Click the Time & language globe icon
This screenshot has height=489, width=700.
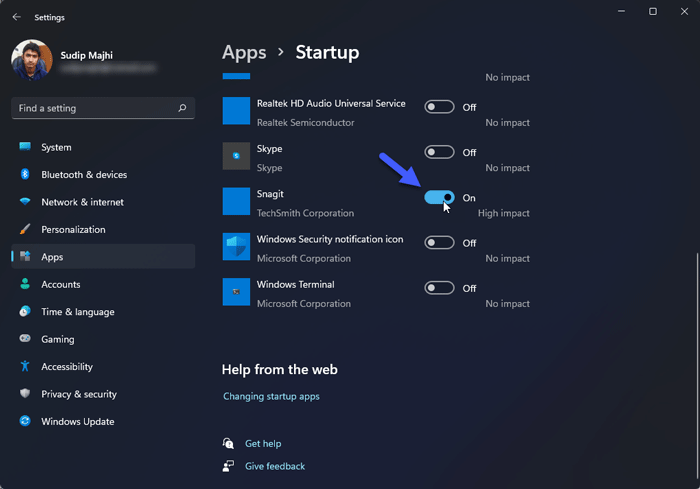point(25,311)
